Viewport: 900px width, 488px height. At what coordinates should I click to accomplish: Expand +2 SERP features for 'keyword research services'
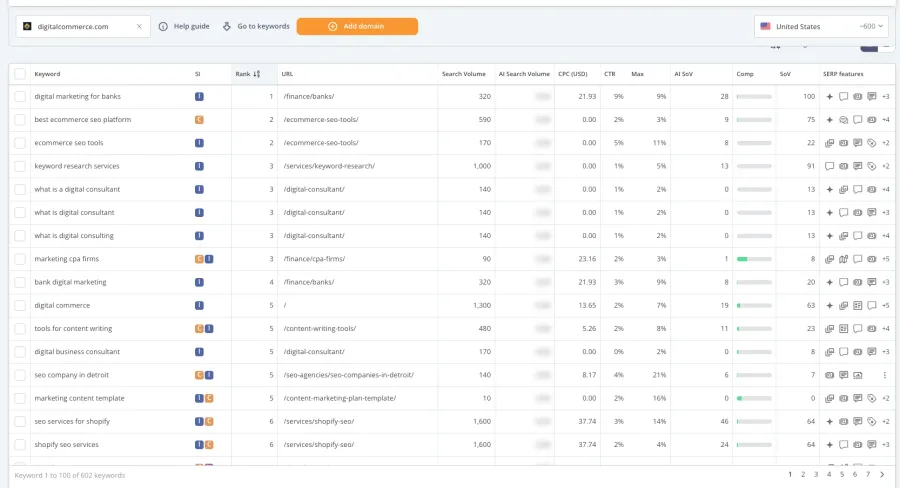(x=886, y=166)
